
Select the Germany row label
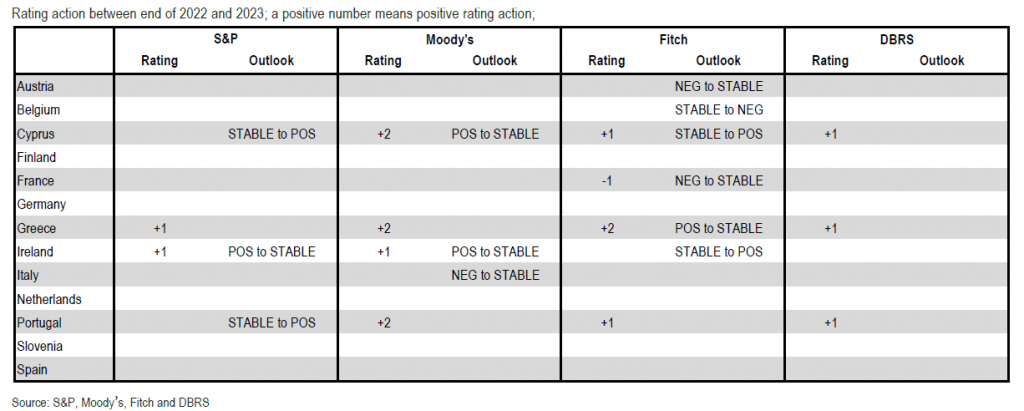[x=41, y=205]
